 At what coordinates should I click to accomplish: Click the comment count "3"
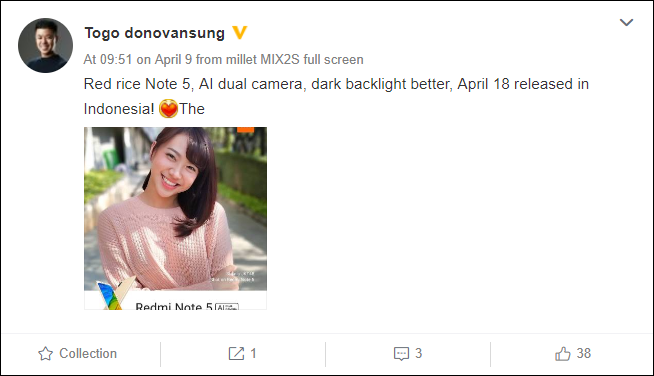point(419,353)
